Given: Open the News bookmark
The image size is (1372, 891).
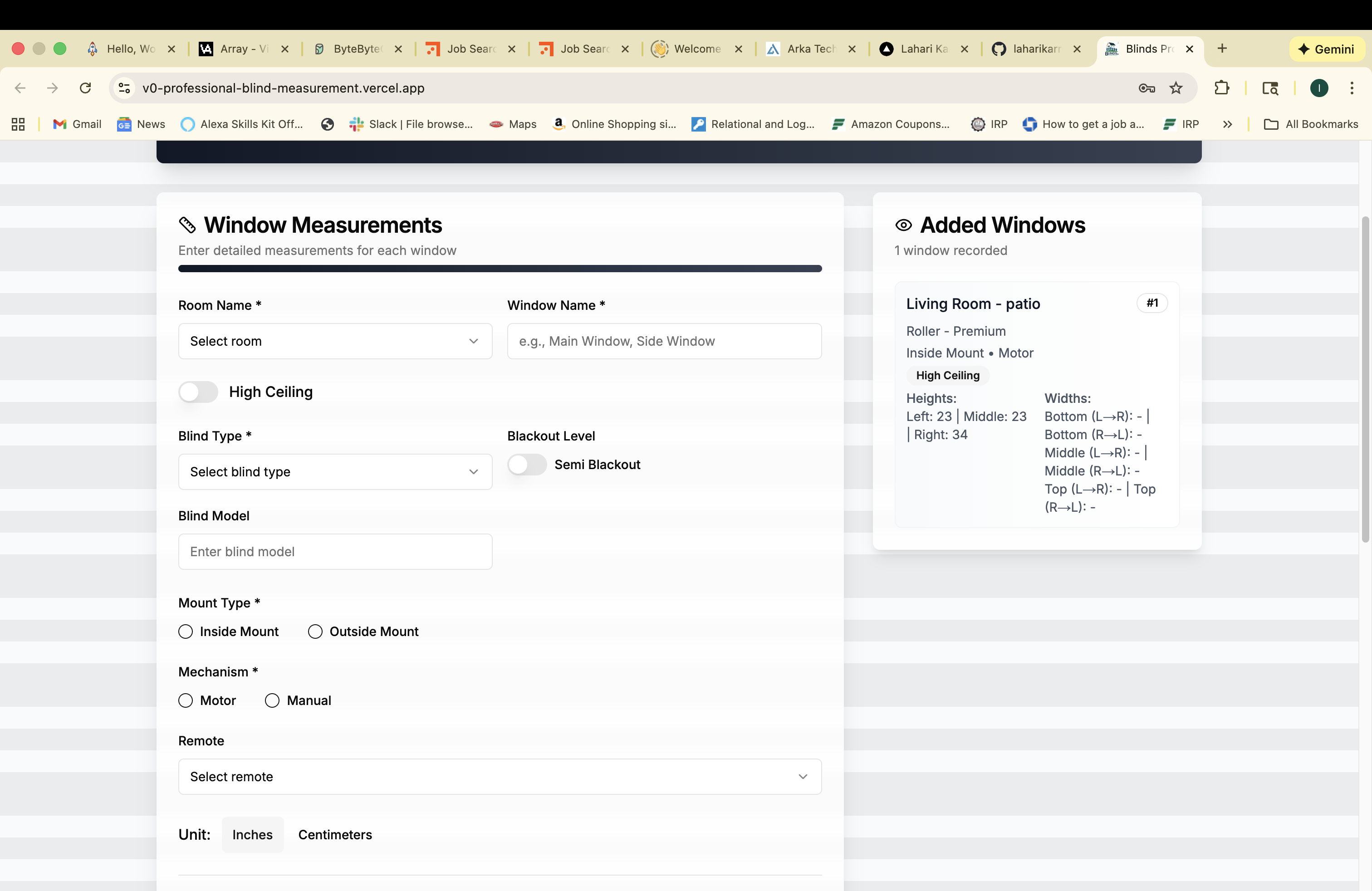Looking at the screenshot, I should point(141,124).
